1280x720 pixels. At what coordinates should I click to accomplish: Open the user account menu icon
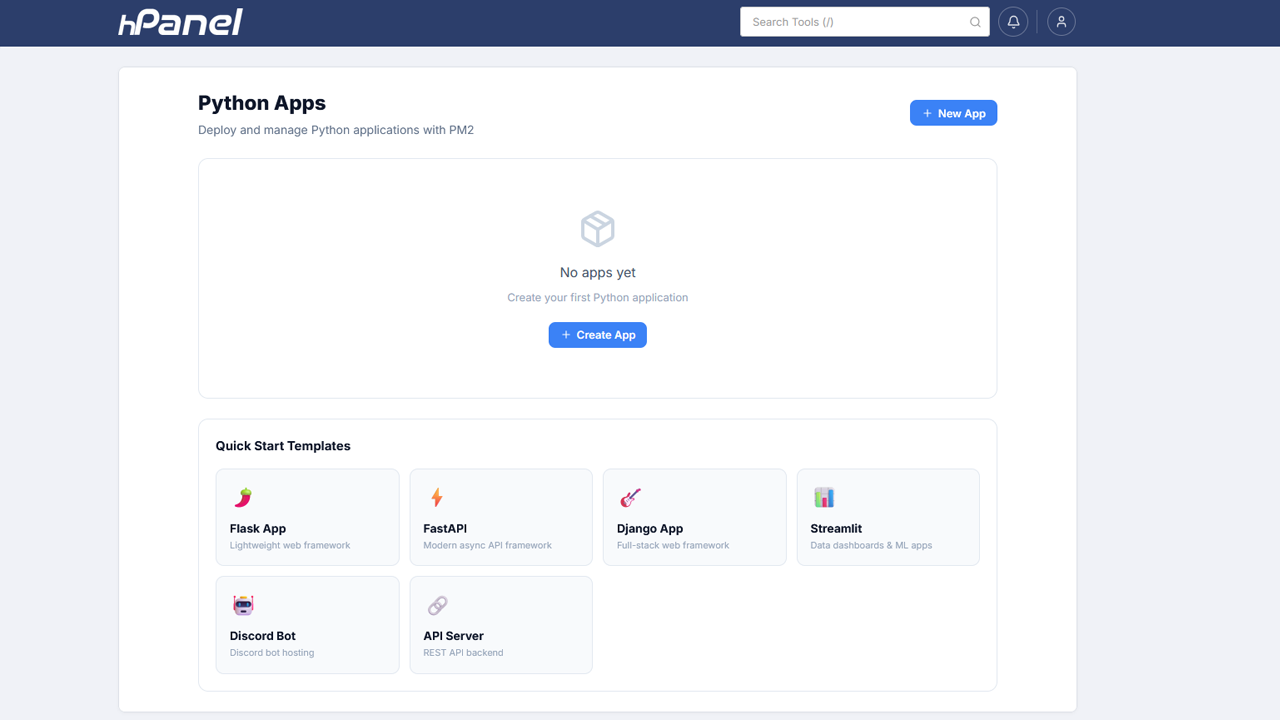coord(1061,22)
